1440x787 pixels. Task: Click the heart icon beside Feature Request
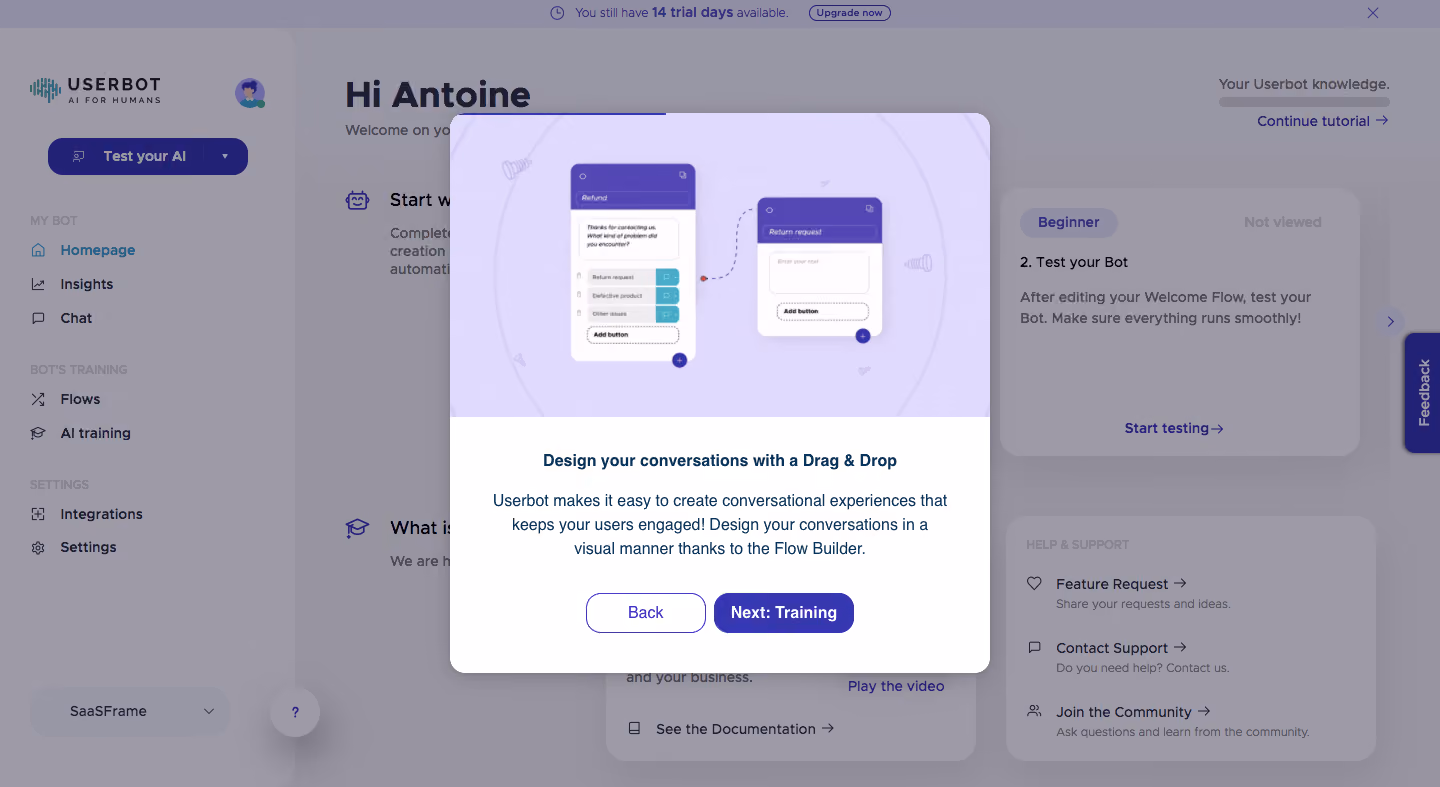click(1034, 583)
